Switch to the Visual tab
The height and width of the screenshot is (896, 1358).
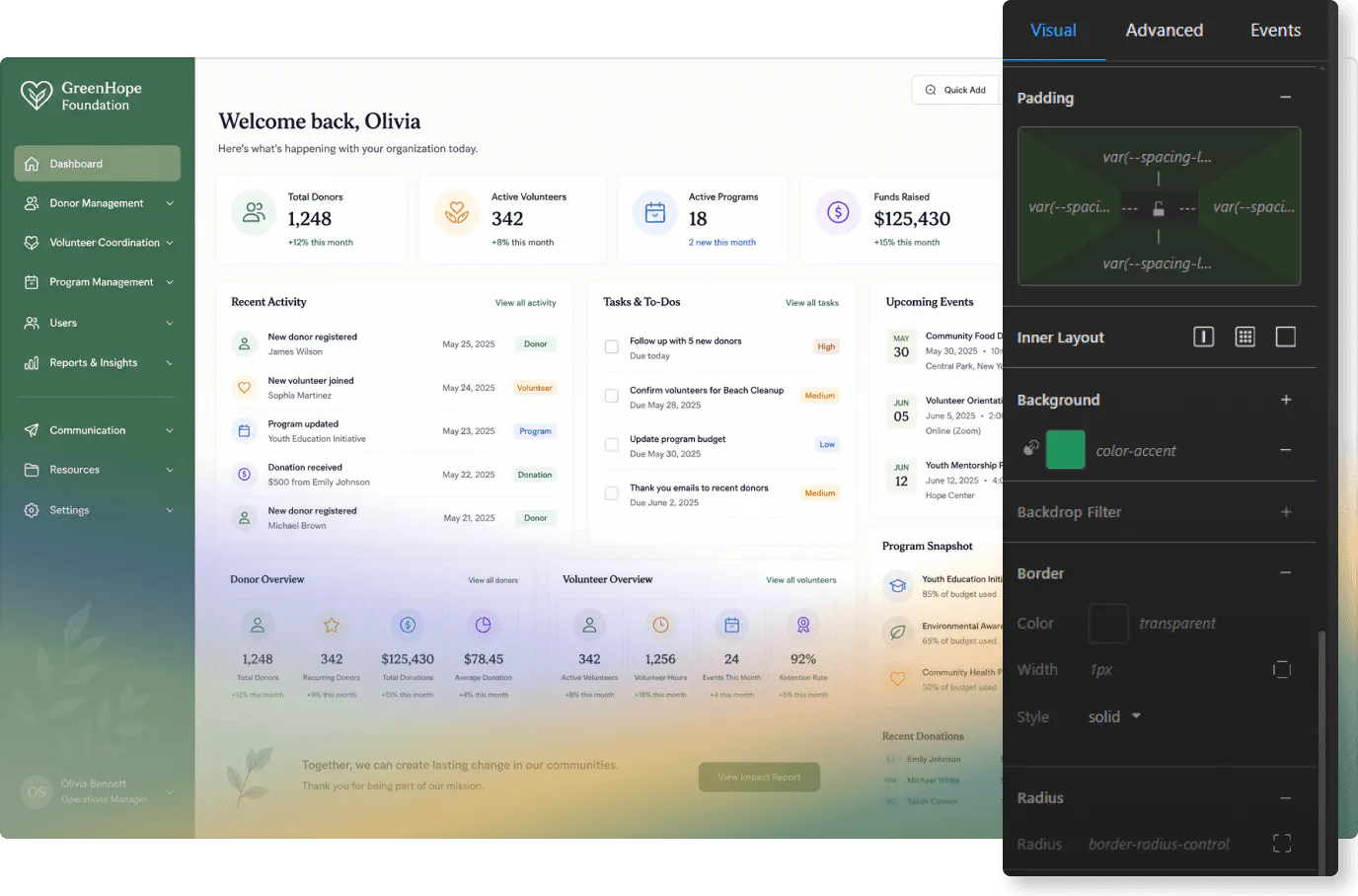point(1053,31)
